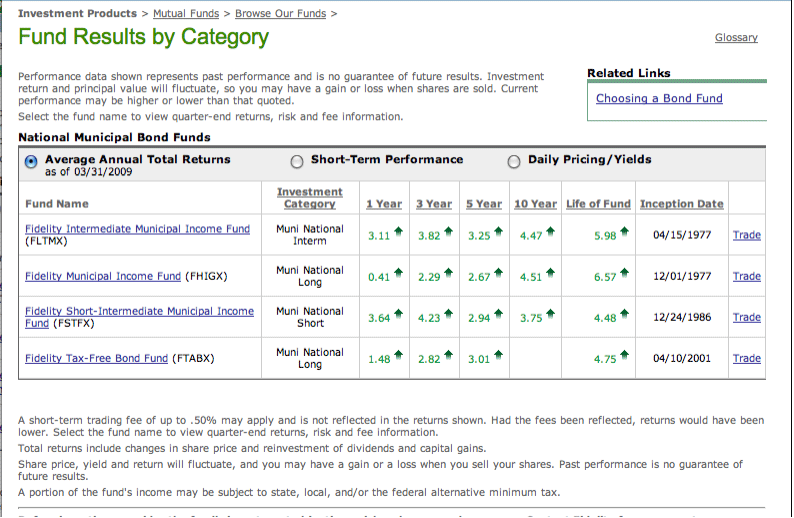Sort by 10 Year column header
The width and height of the screenshot is (794, 518).
tap(535, 204)
